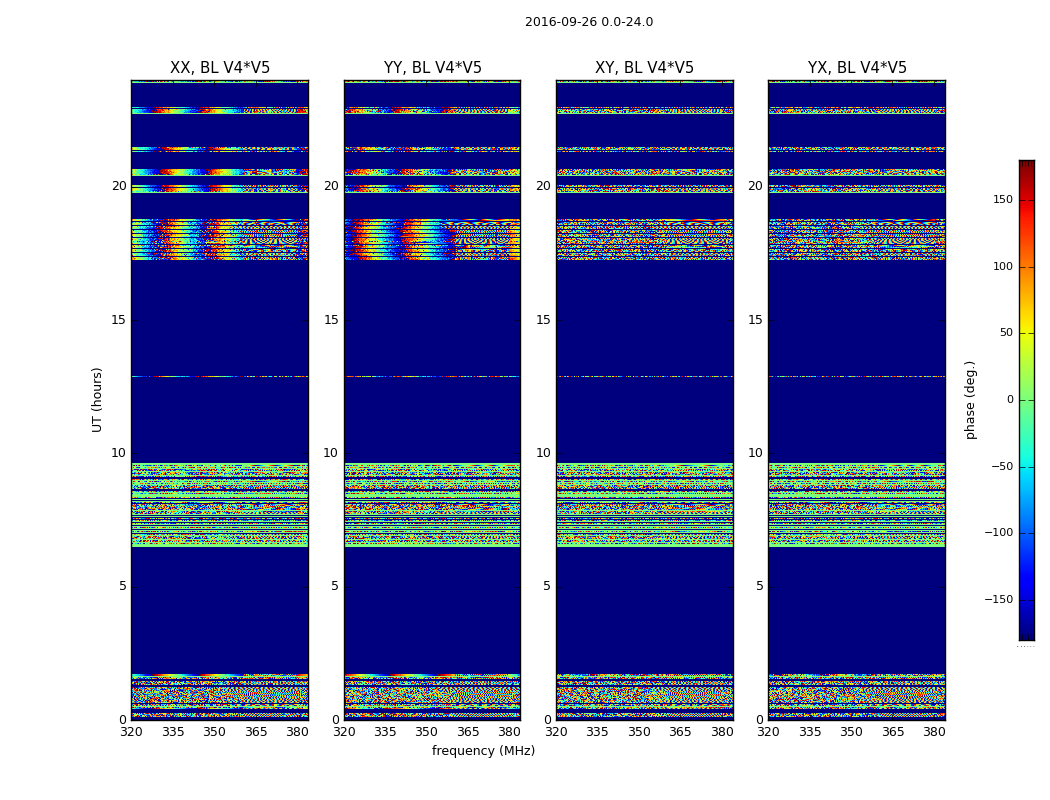1050x800 pixels.
Task: Click the 150 tick label on the colorbar
Action: [1001, 200]
